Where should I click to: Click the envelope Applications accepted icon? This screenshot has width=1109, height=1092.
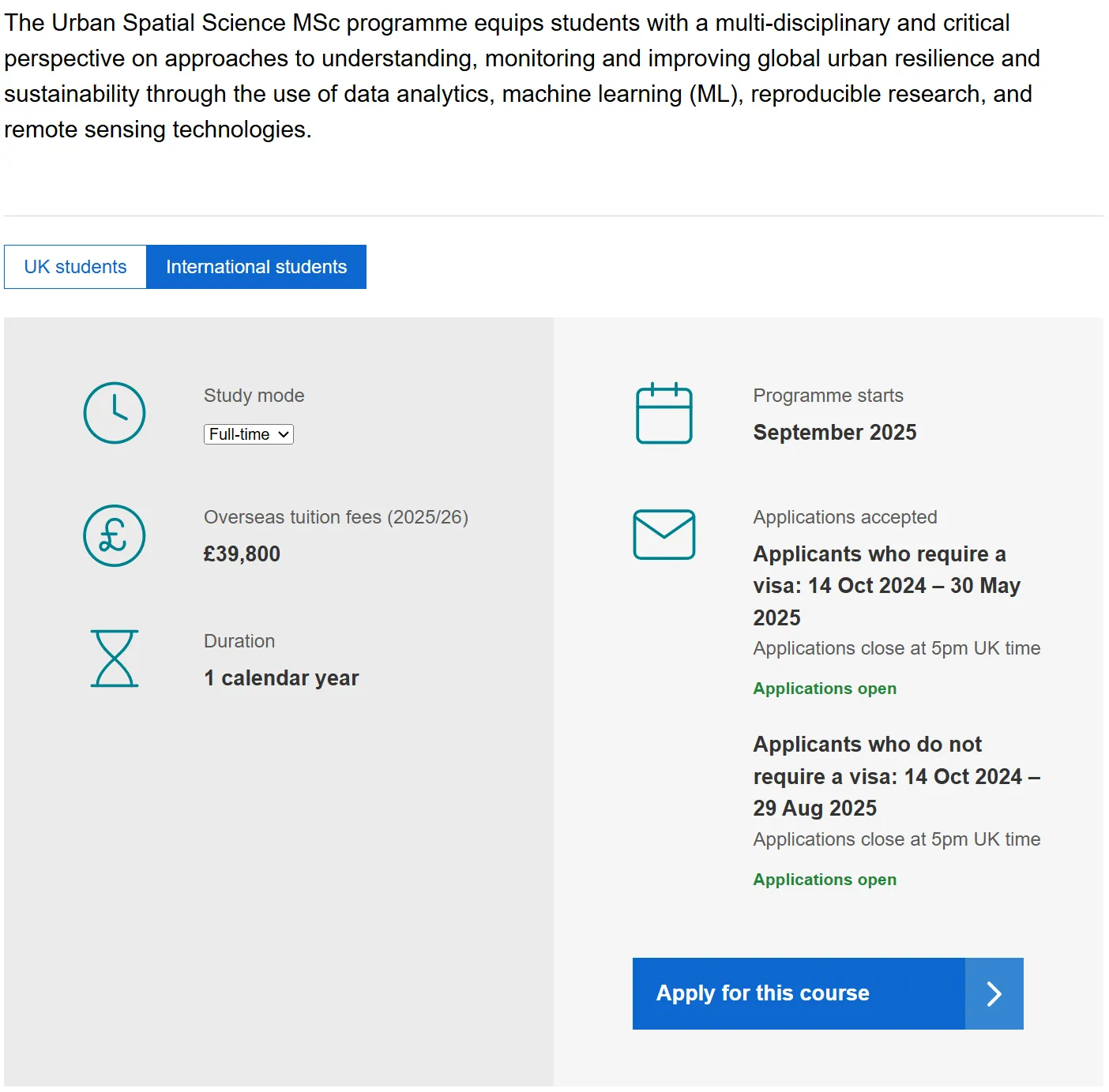click(664, 535)
